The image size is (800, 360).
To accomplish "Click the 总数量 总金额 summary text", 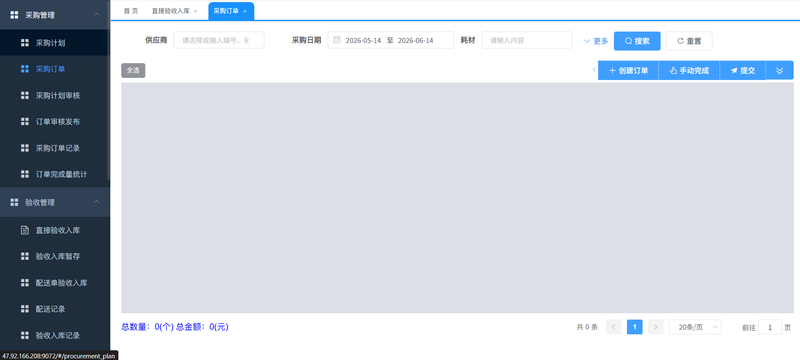I will (x=175, y=327).
